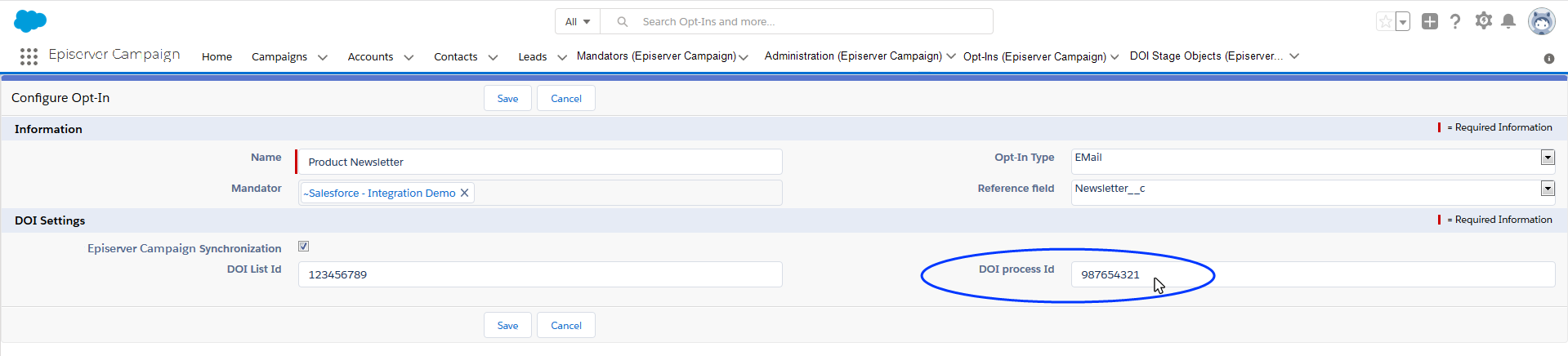Open the All search scope dropdown
This screenshot has height=356, width=1568.
578,22
